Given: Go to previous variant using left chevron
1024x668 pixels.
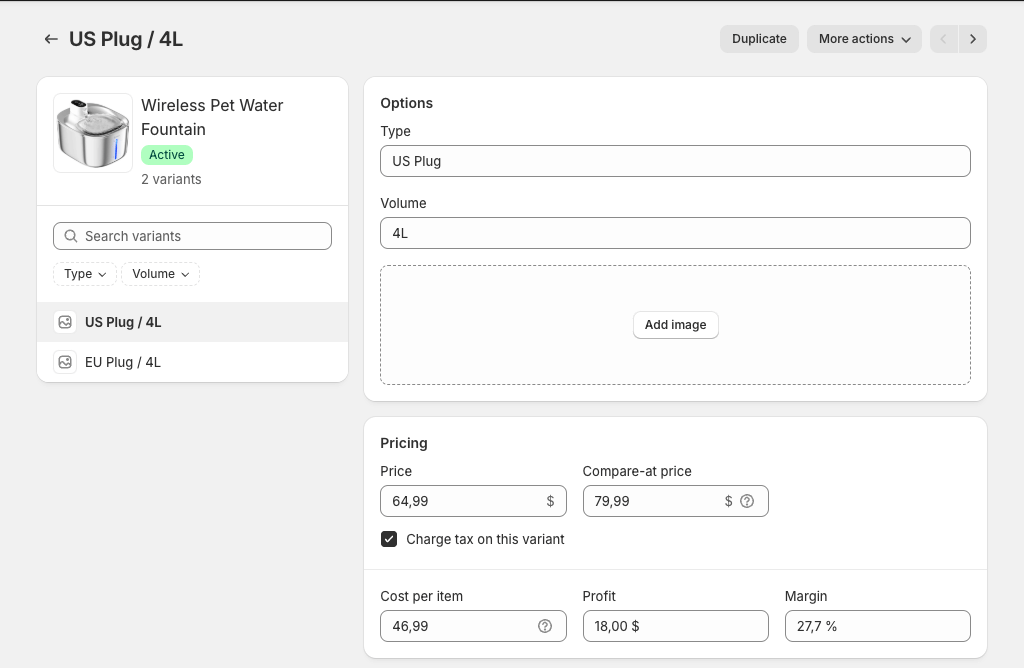Looking at the screenshot, I should coord(943,39).
